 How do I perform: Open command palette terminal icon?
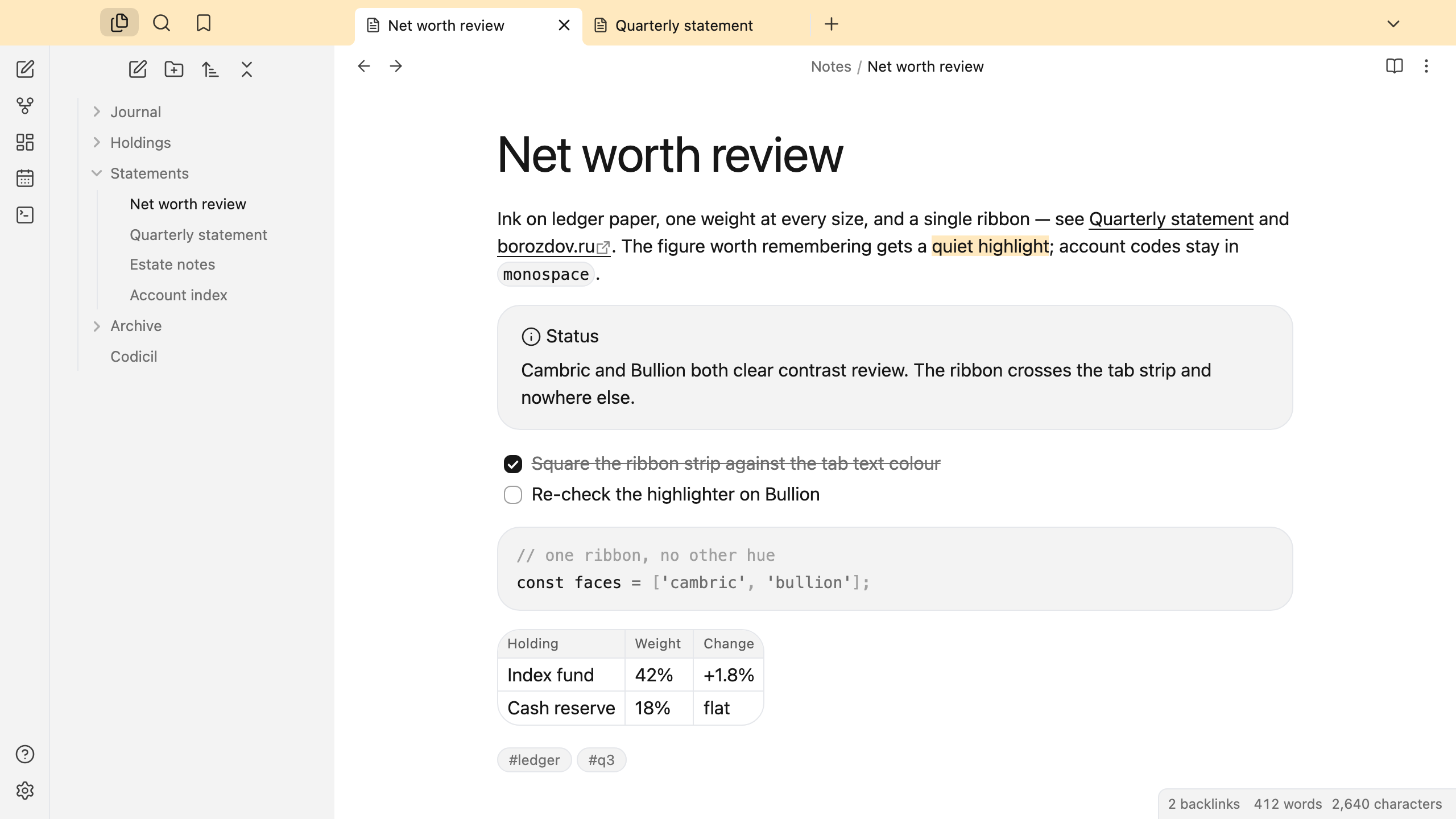point(25,215)
